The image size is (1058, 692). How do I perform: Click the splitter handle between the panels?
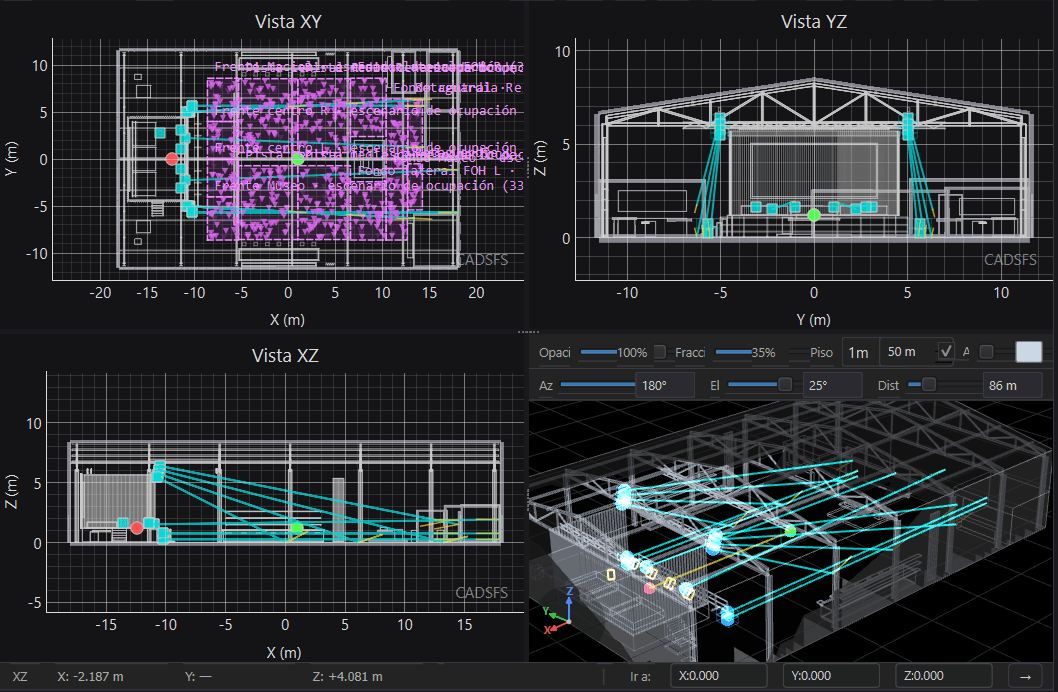click(x=528, y=332)
